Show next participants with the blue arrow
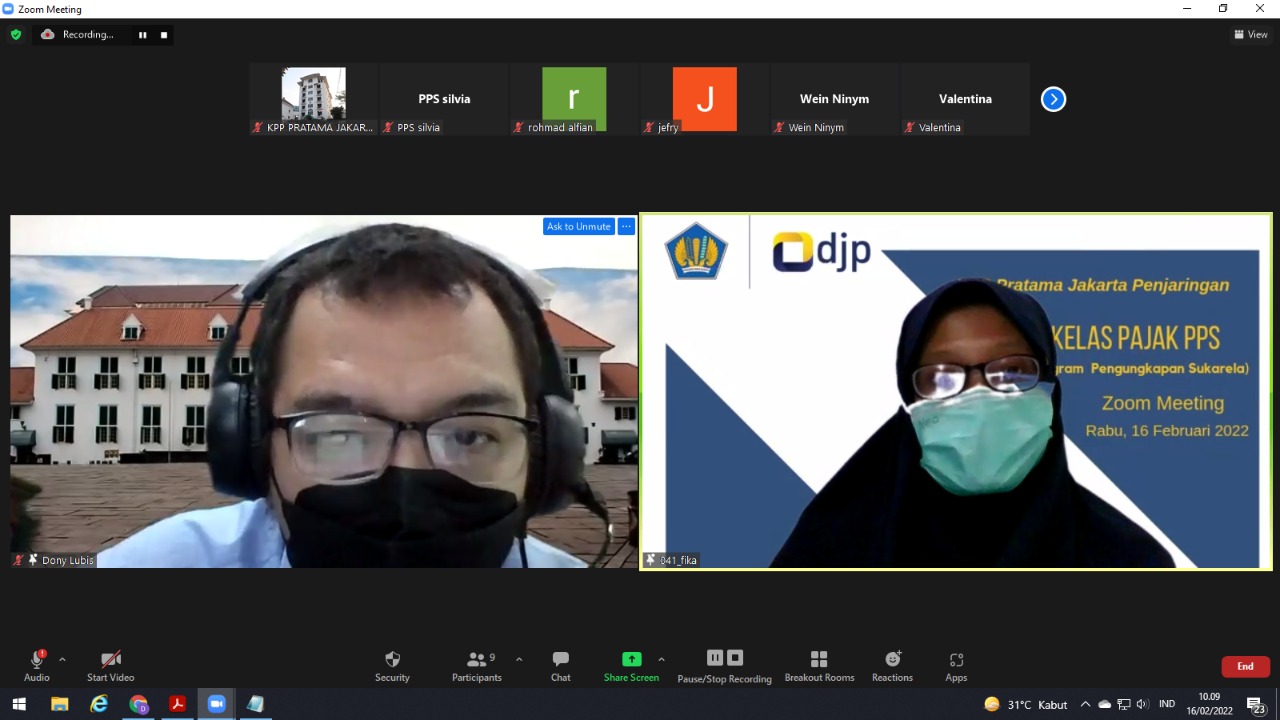Viewport: 1280px width, 720px height. (x=1053, y=99)
